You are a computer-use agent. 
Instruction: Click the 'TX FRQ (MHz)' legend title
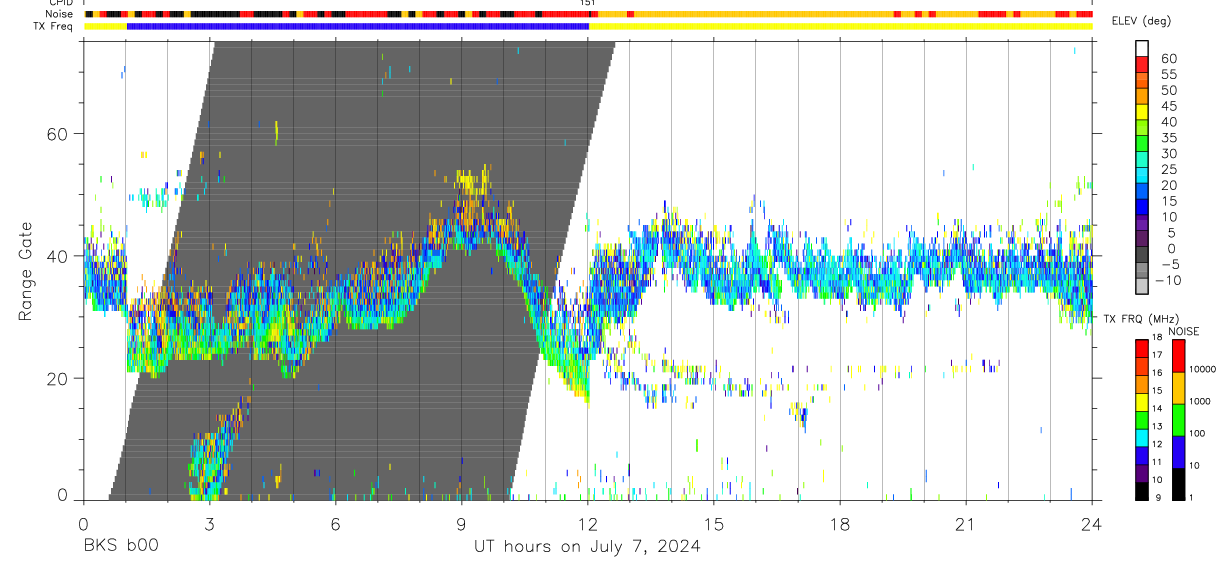pos(1141,318)
